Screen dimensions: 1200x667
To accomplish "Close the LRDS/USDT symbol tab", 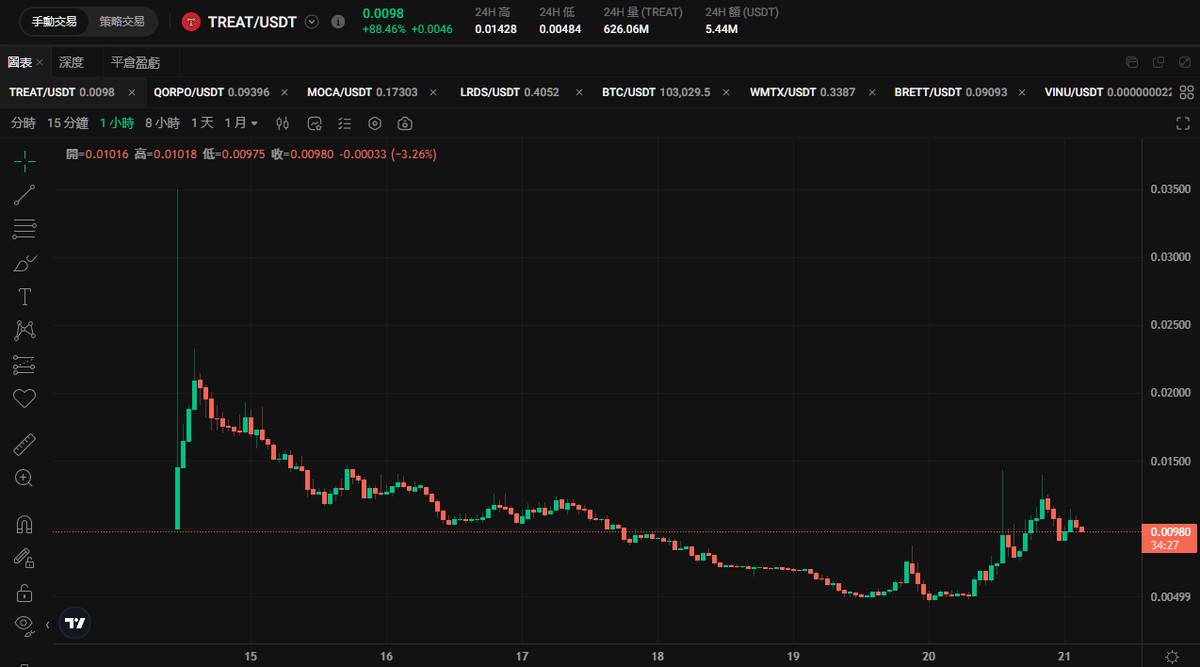I will click(580, 92).
